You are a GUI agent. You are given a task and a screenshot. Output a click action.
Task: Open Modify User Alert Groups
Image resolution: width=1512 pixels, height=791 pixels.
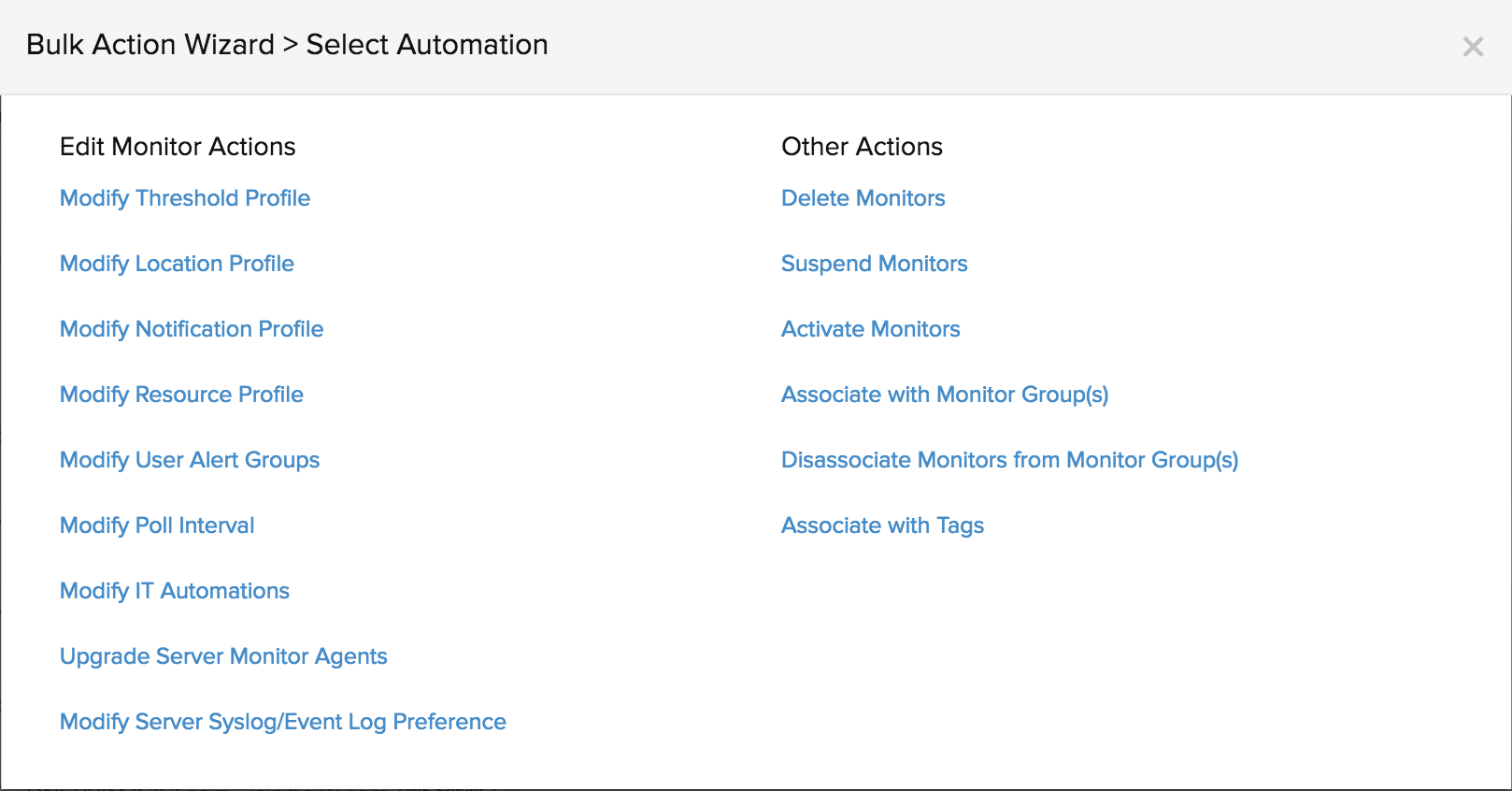(x=190, y=460)
